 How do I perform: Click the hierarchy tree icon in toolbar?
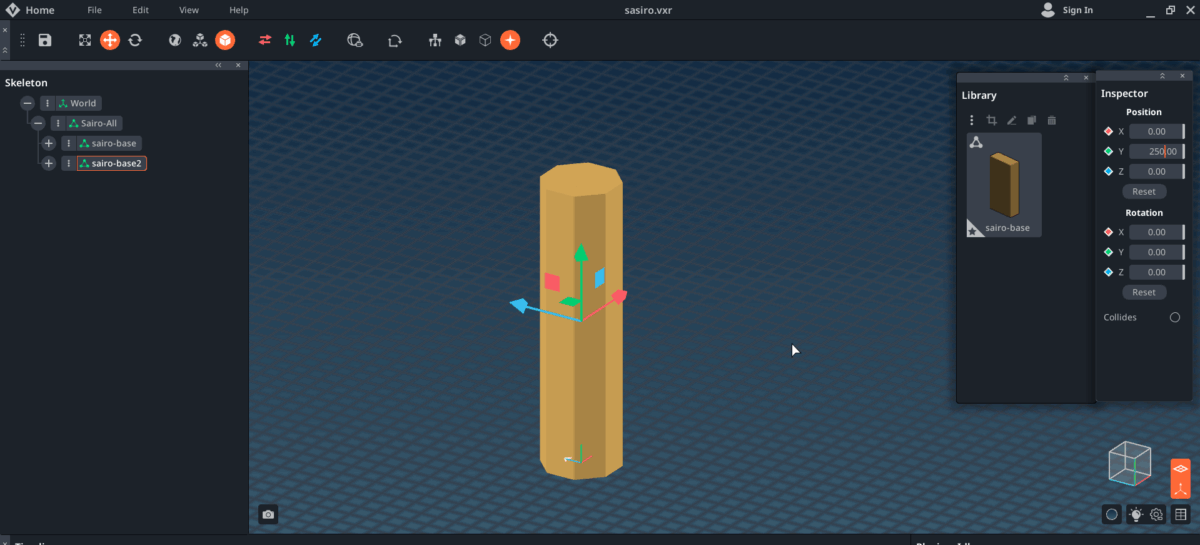435,40
